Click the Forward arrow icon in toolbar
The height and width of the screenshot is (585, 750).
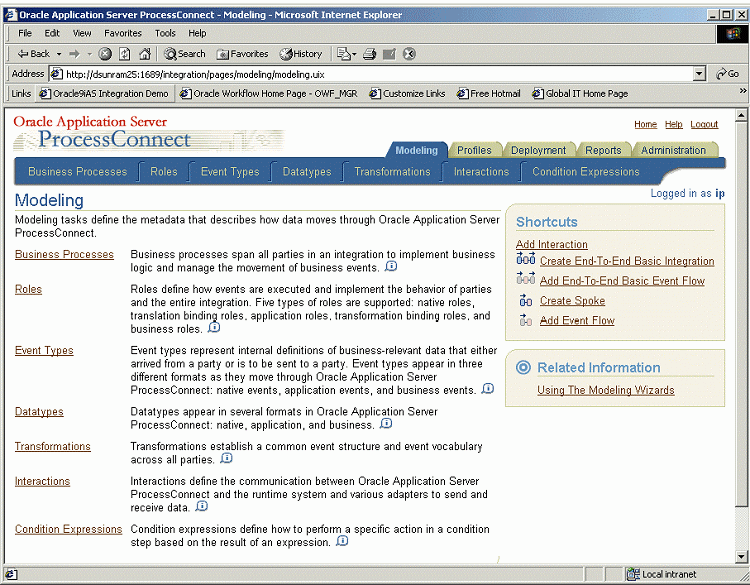[74, 54]
